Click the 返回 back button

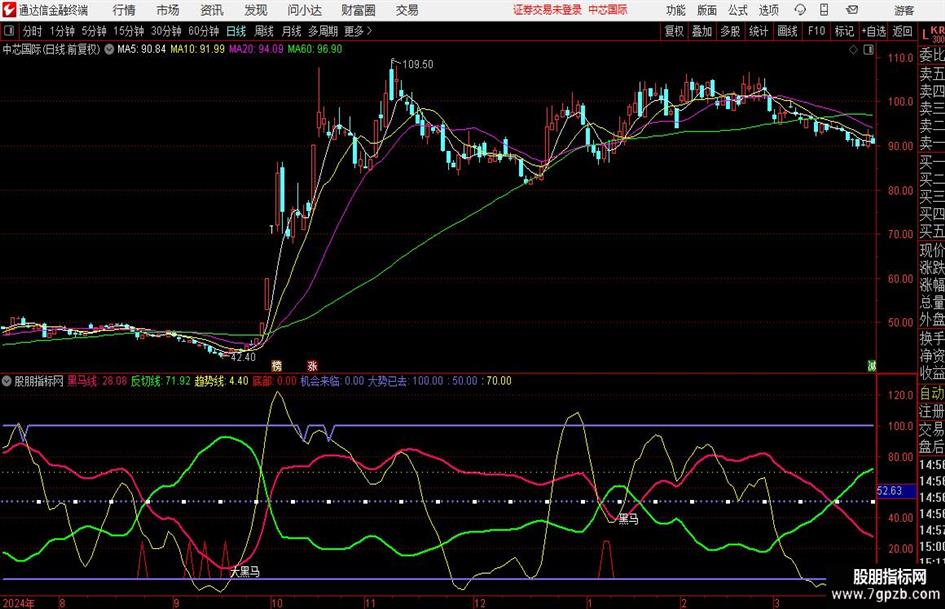(x=902, y=31)
